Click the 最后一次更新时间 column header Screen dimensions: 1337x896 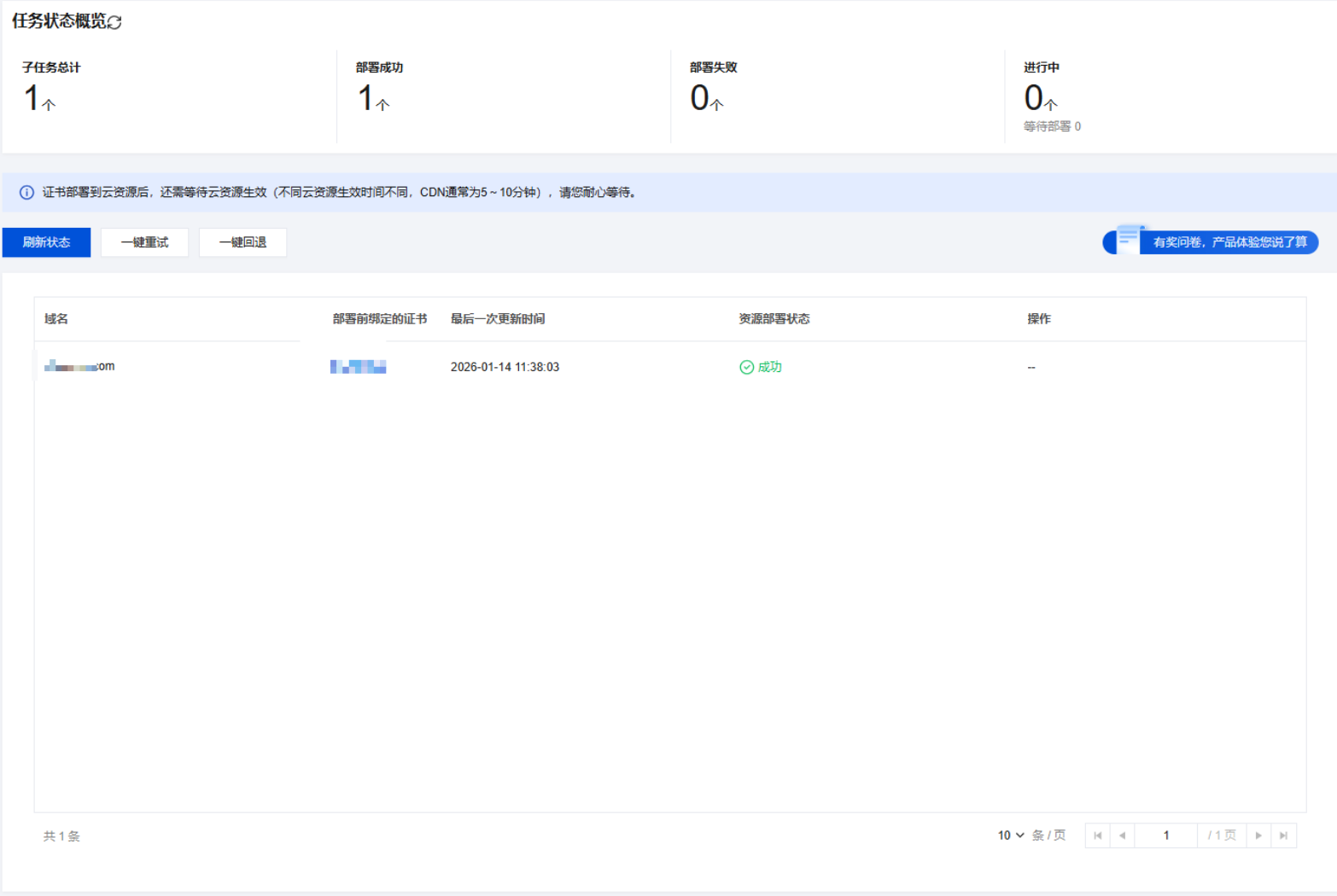[497, 318]
